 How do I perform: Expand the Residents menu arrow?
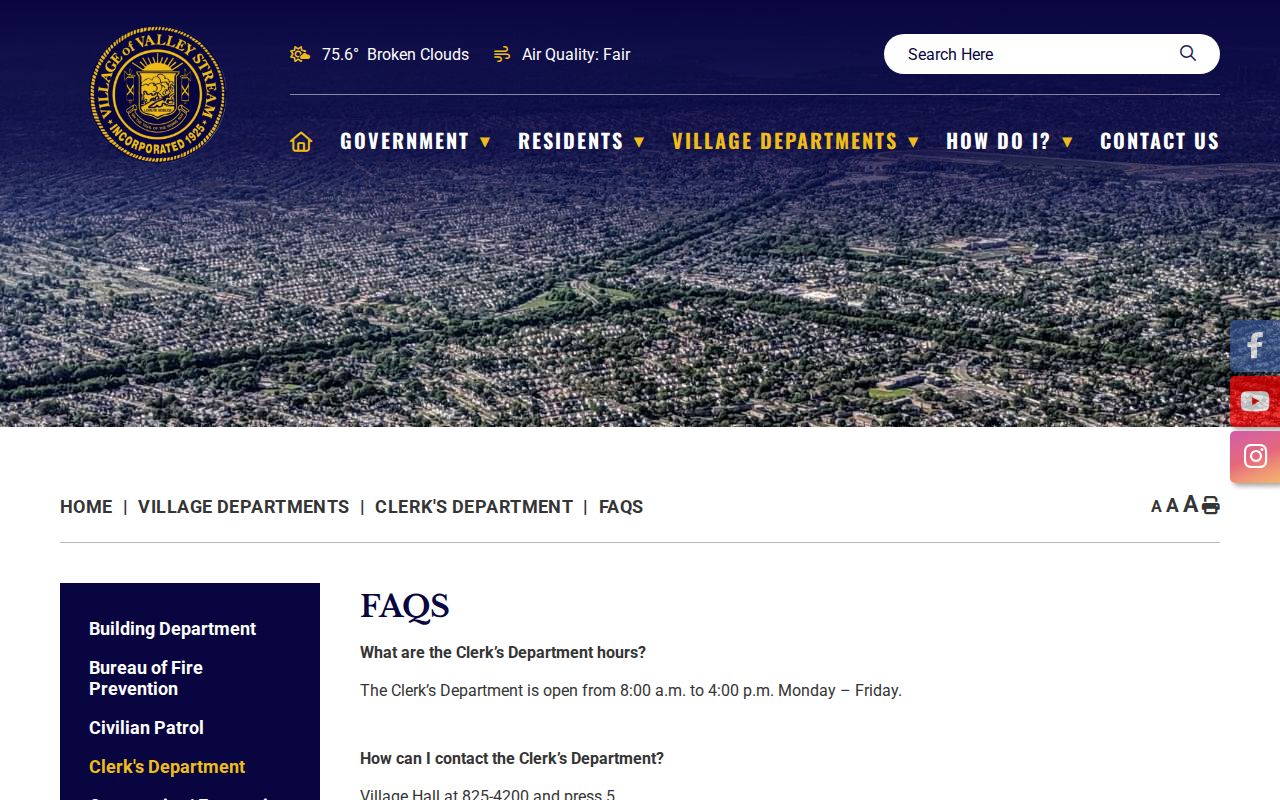(639, 142)
